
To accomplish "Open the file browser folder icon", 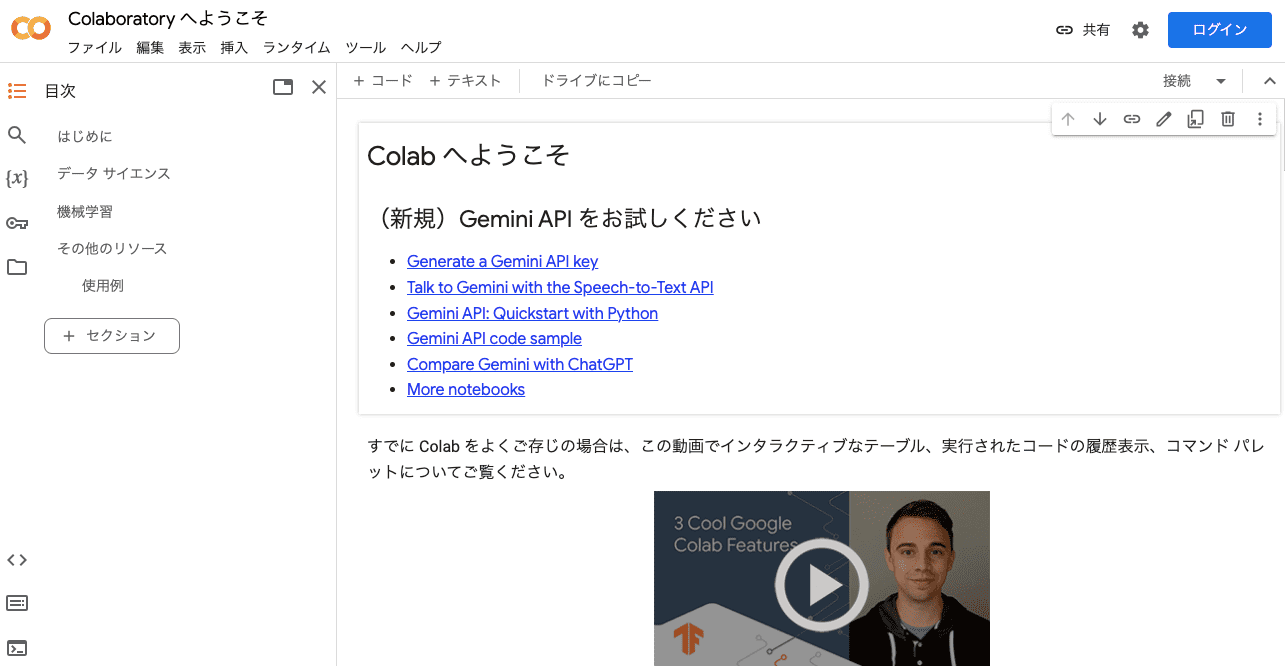I will coord(17,267).
